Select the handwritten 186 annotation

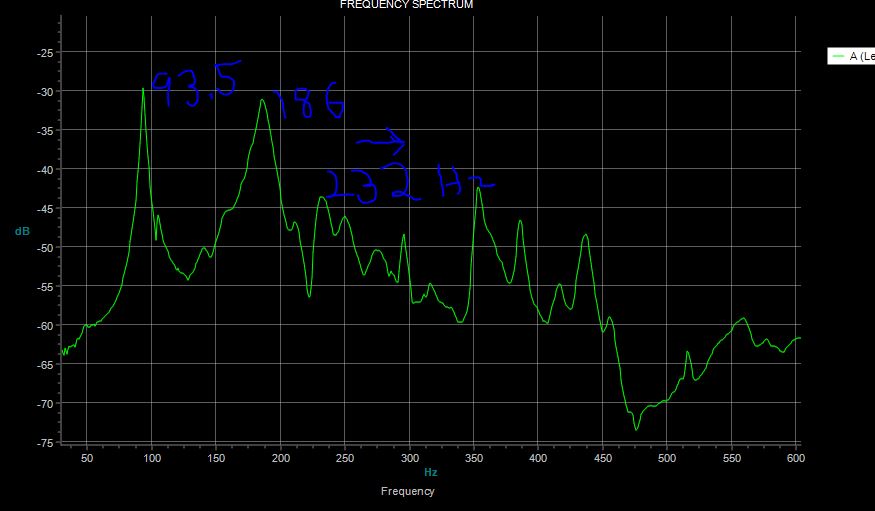(x=308, y=105)
